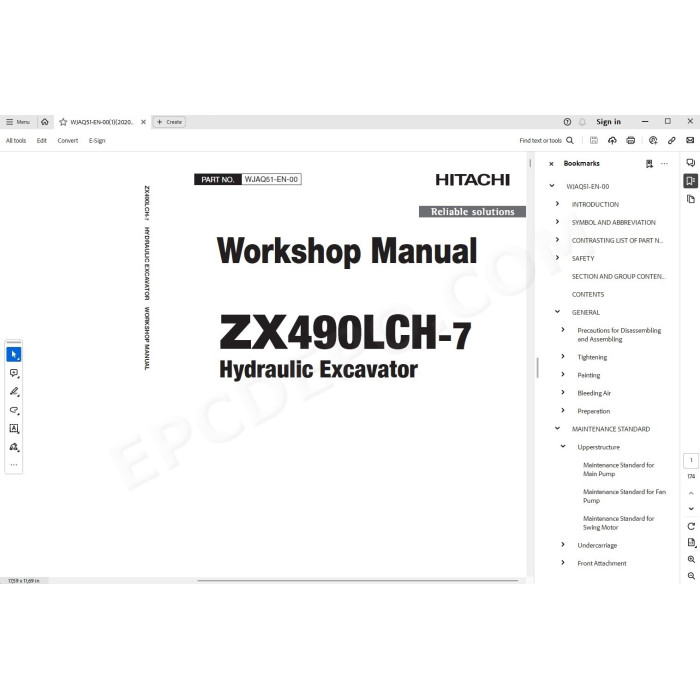Select the arrow selection tool
Screen dimensions: 700x700
coord(14,354)
